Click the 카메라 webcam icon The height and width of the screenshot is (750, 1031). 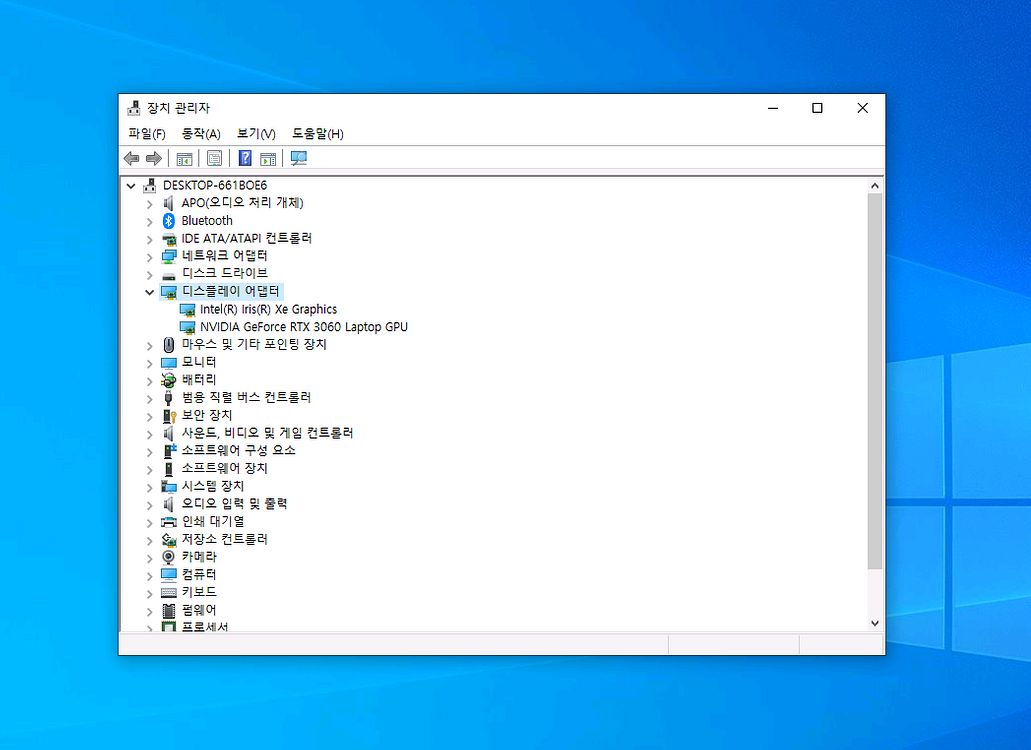tap(169, 557)
